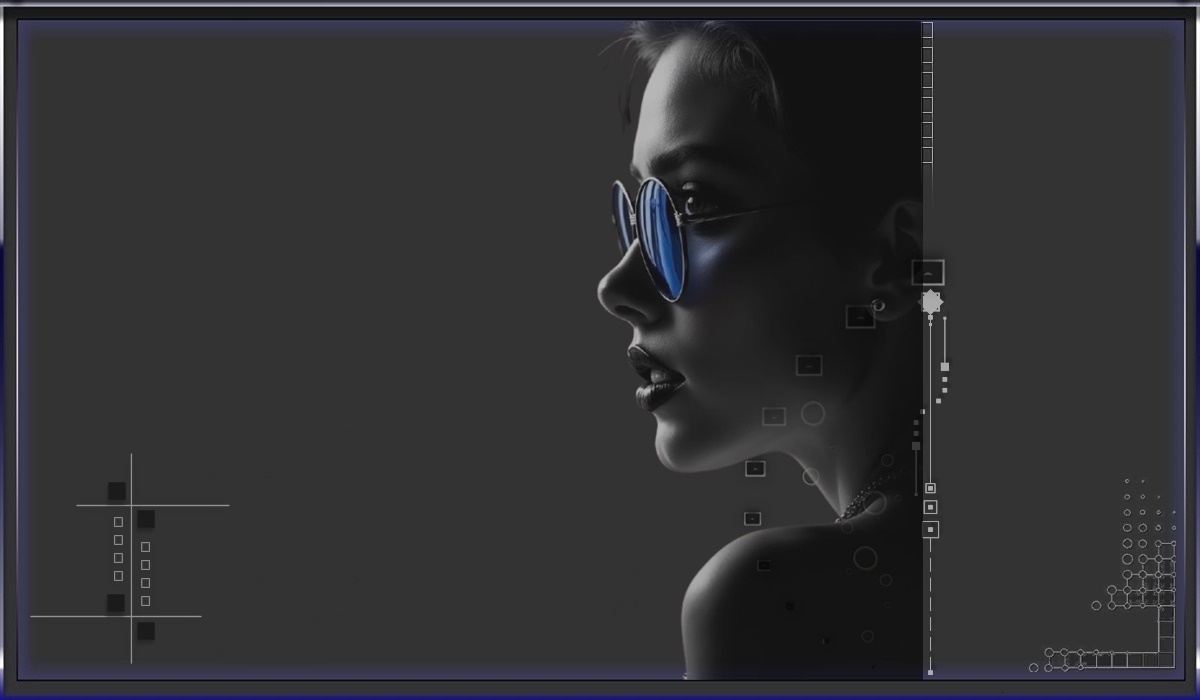Screen dimensions: 1200x700
Task: Click the blue sunglasses lens
Action: 661,235
